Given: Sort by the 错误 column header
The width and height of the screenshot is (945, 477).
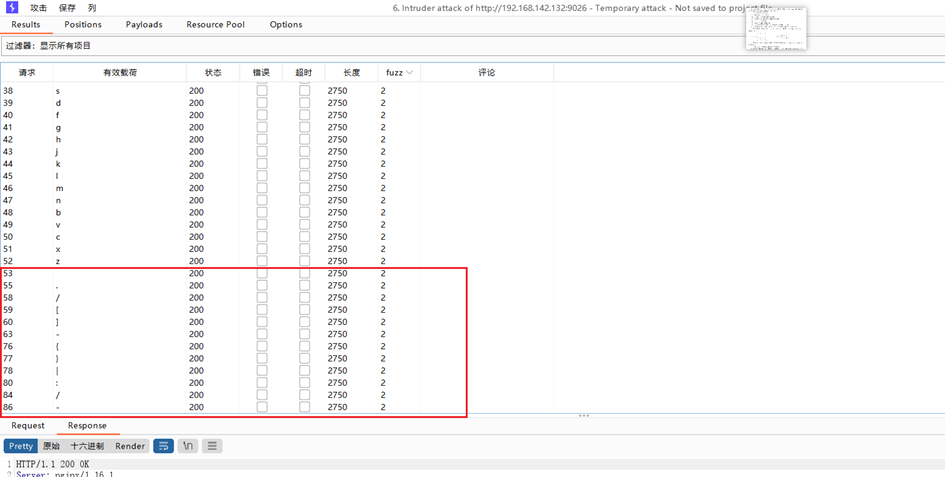Looking at the screenshot, I should point(261,72).
